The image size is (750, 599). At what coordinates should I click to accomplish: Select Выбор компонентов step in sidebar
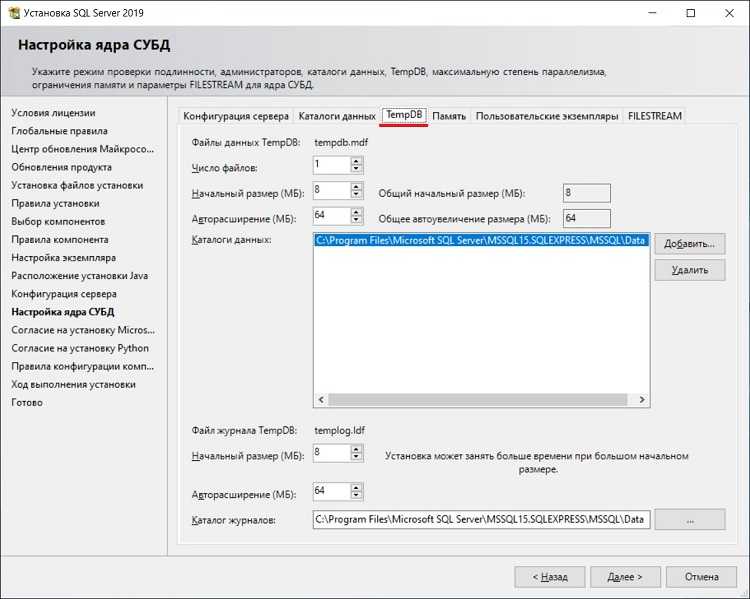coord(58,222)
